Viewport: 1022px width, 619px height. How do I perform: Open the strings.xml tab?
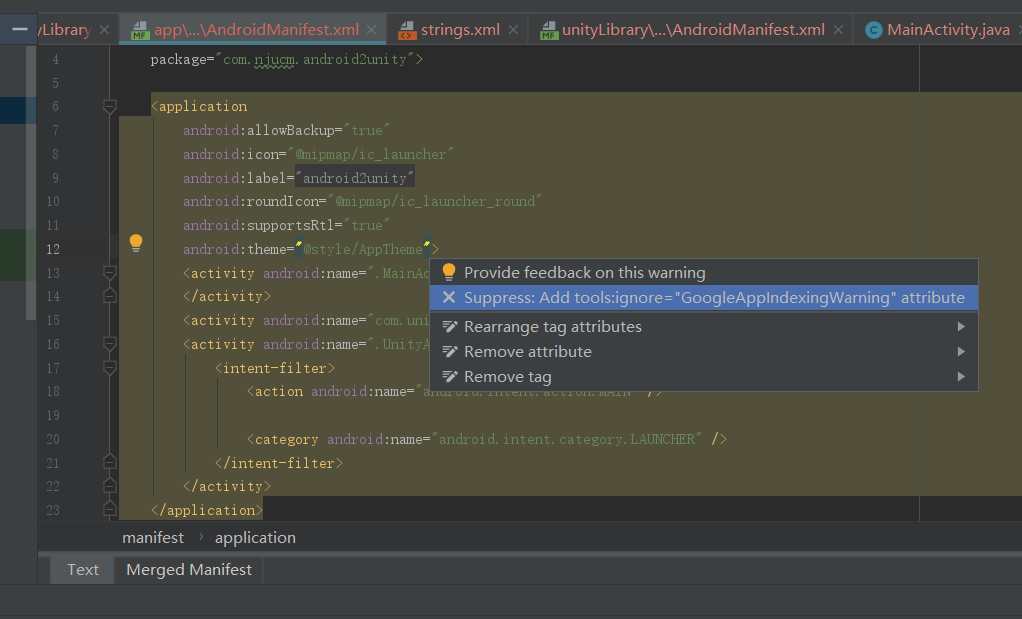click(460, 30)
